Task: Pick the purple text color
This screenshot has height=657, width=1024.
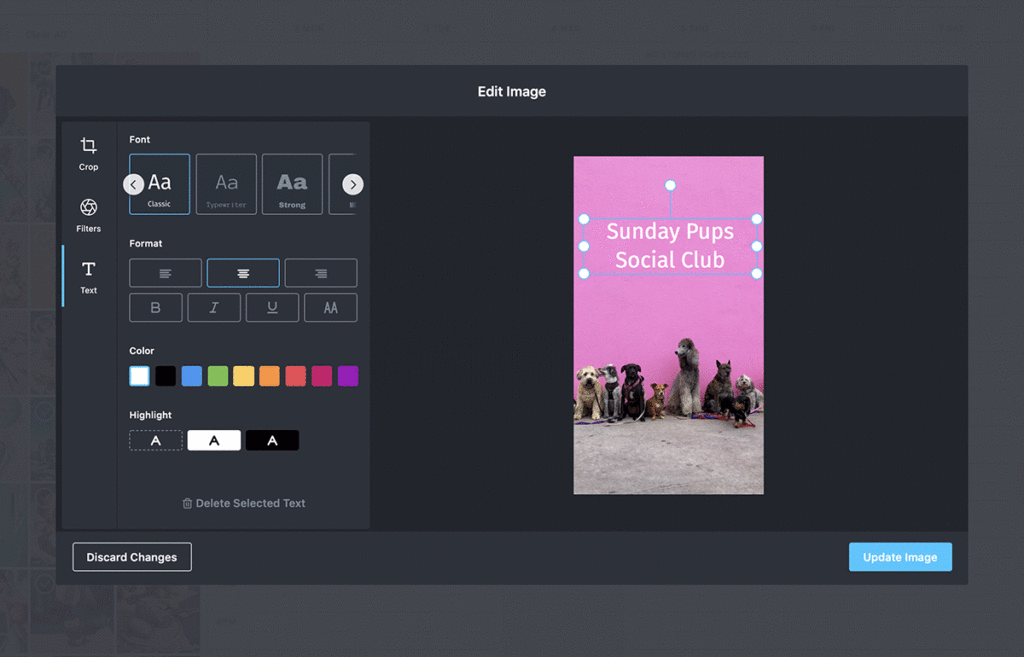Action: coord(347,376)
